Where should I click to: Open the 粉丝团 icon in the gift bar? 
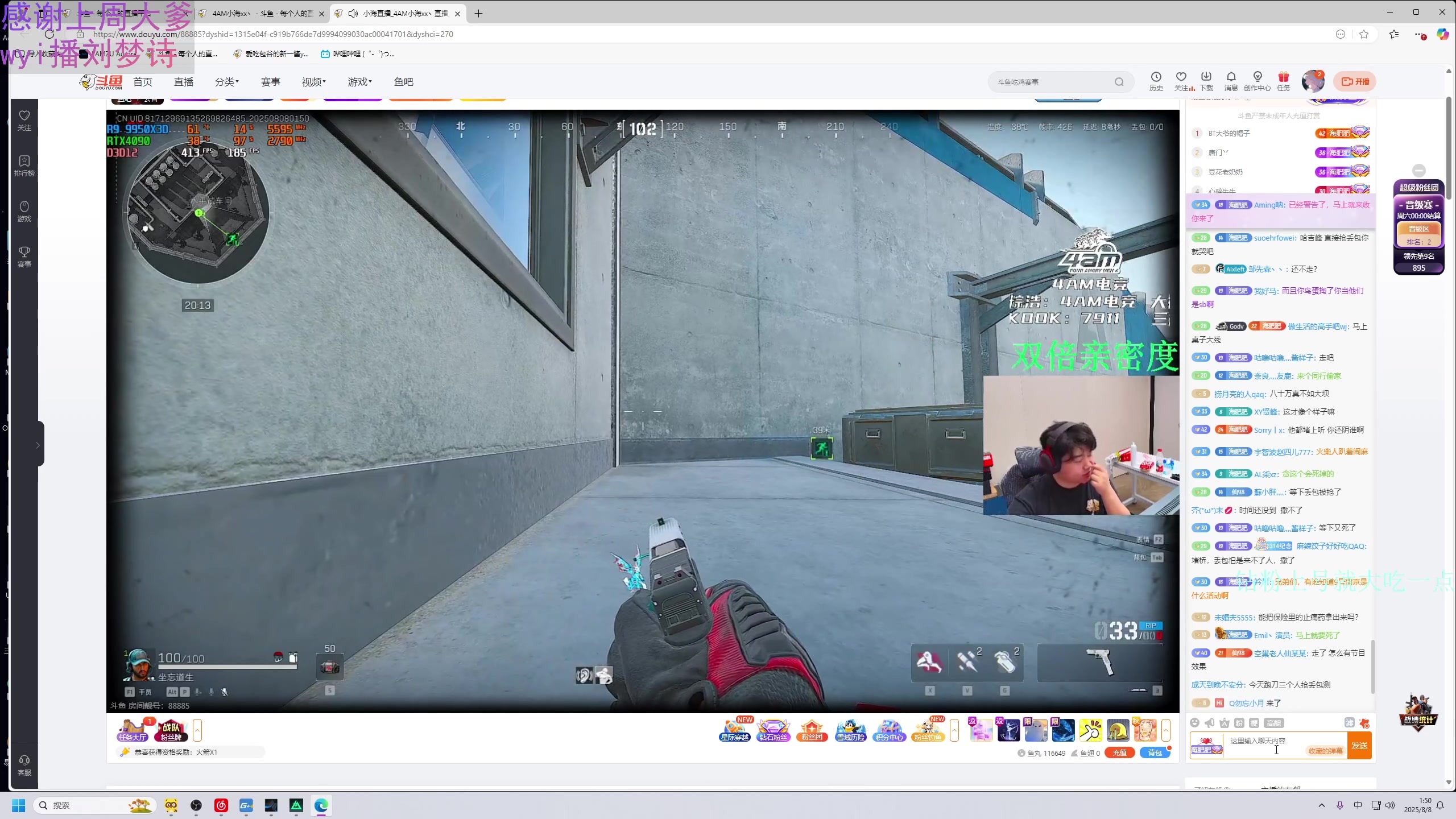[x=812, y=730]
